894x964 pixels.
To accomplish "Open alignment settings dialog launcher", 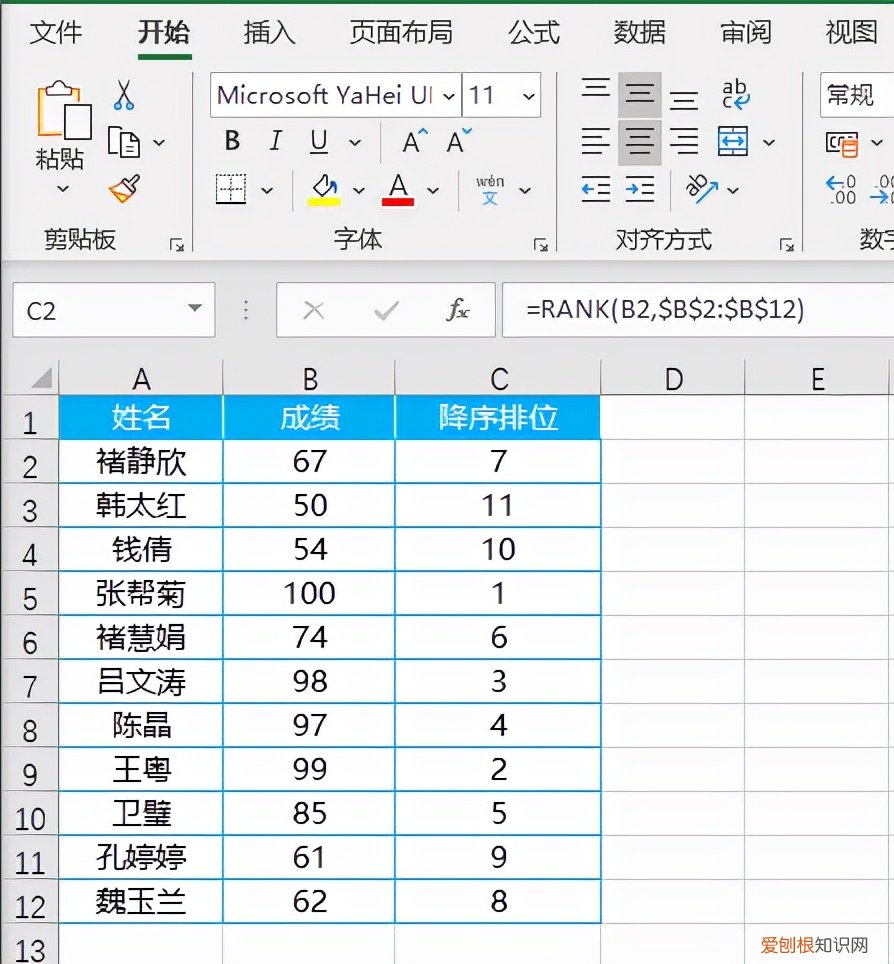I will pyautogui.click(x=786, y=246).
